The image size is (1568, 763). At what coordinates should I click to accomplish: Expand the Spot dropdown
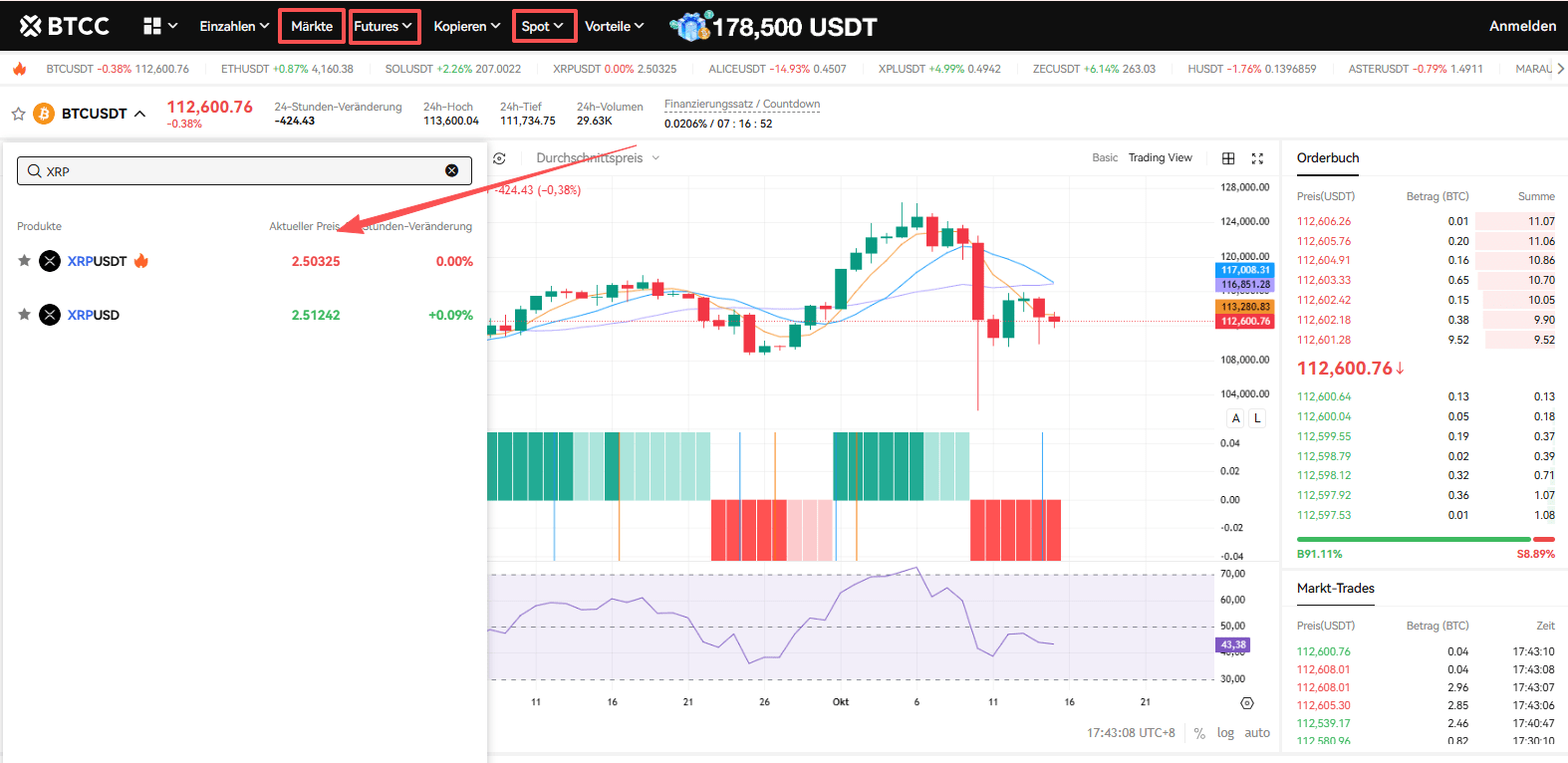[544, 26]
